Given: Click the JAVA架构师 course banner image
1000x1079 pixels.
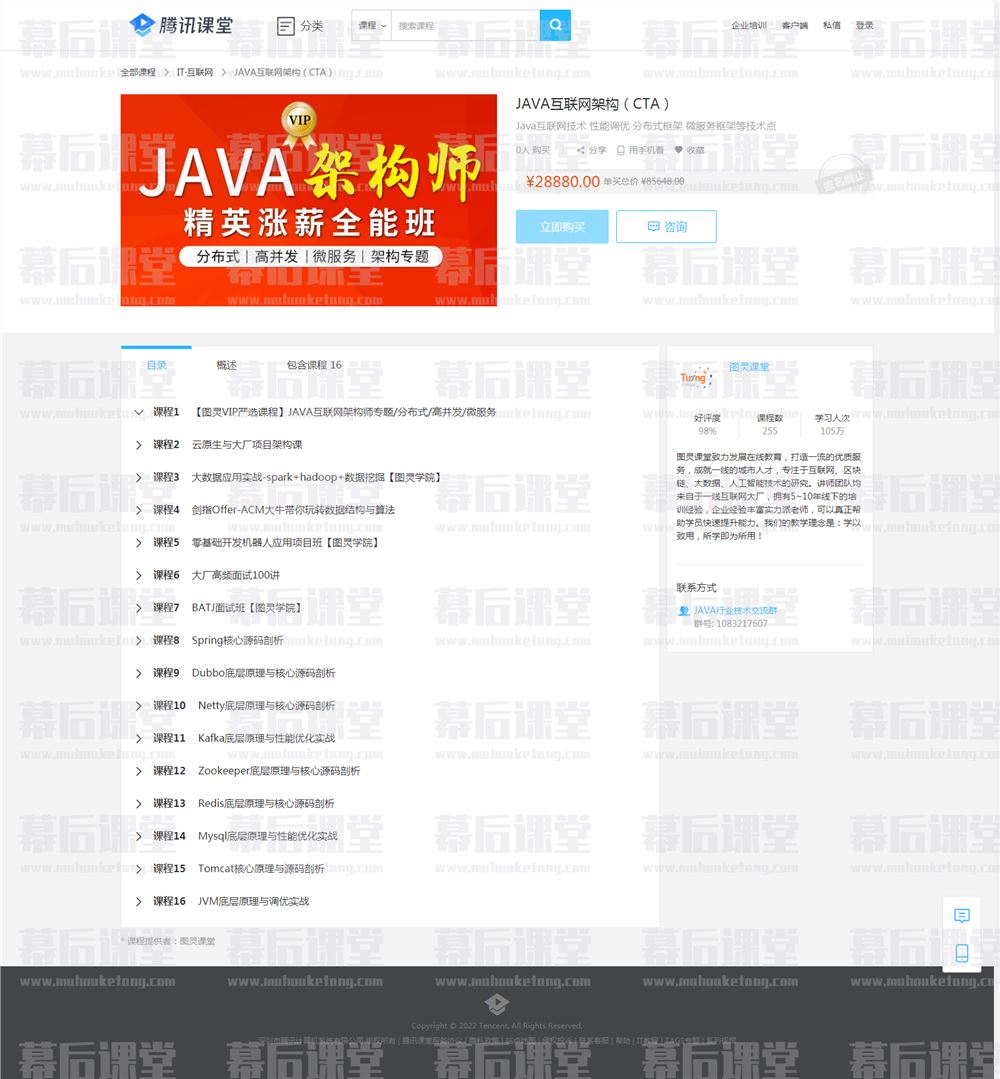Looking at the screenshot, I should coord(308,200).
